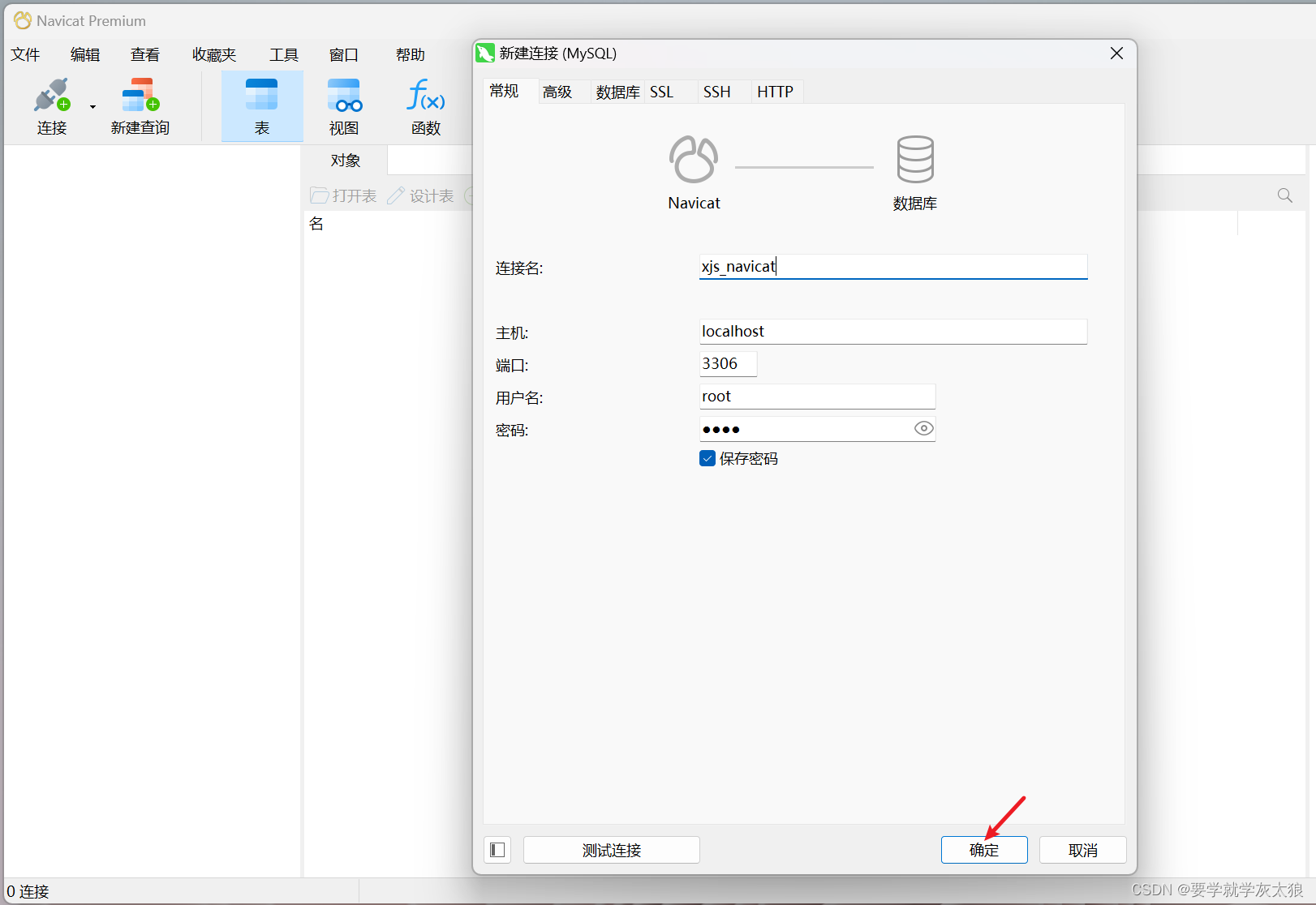
Task: Open the 工具 menu
Action: point(284,54)
